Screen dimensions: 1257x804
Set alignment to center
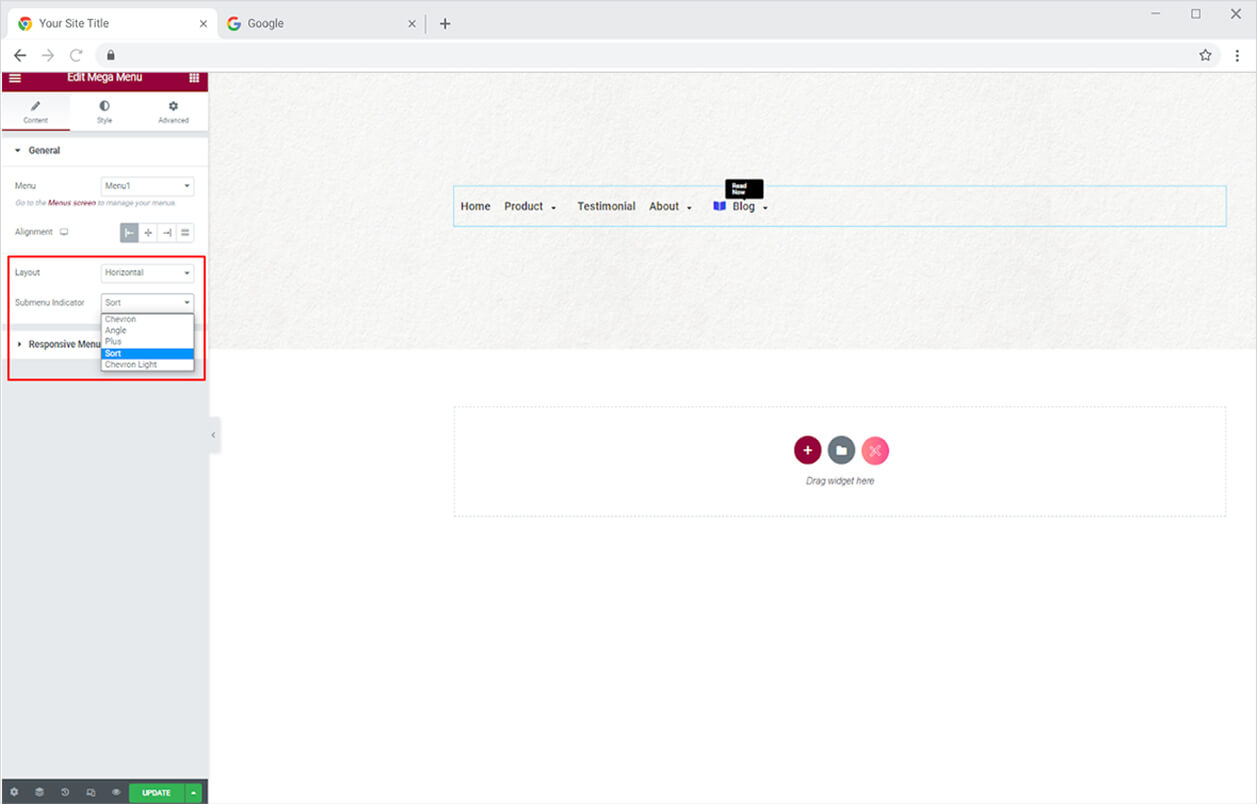coord(148,232)
